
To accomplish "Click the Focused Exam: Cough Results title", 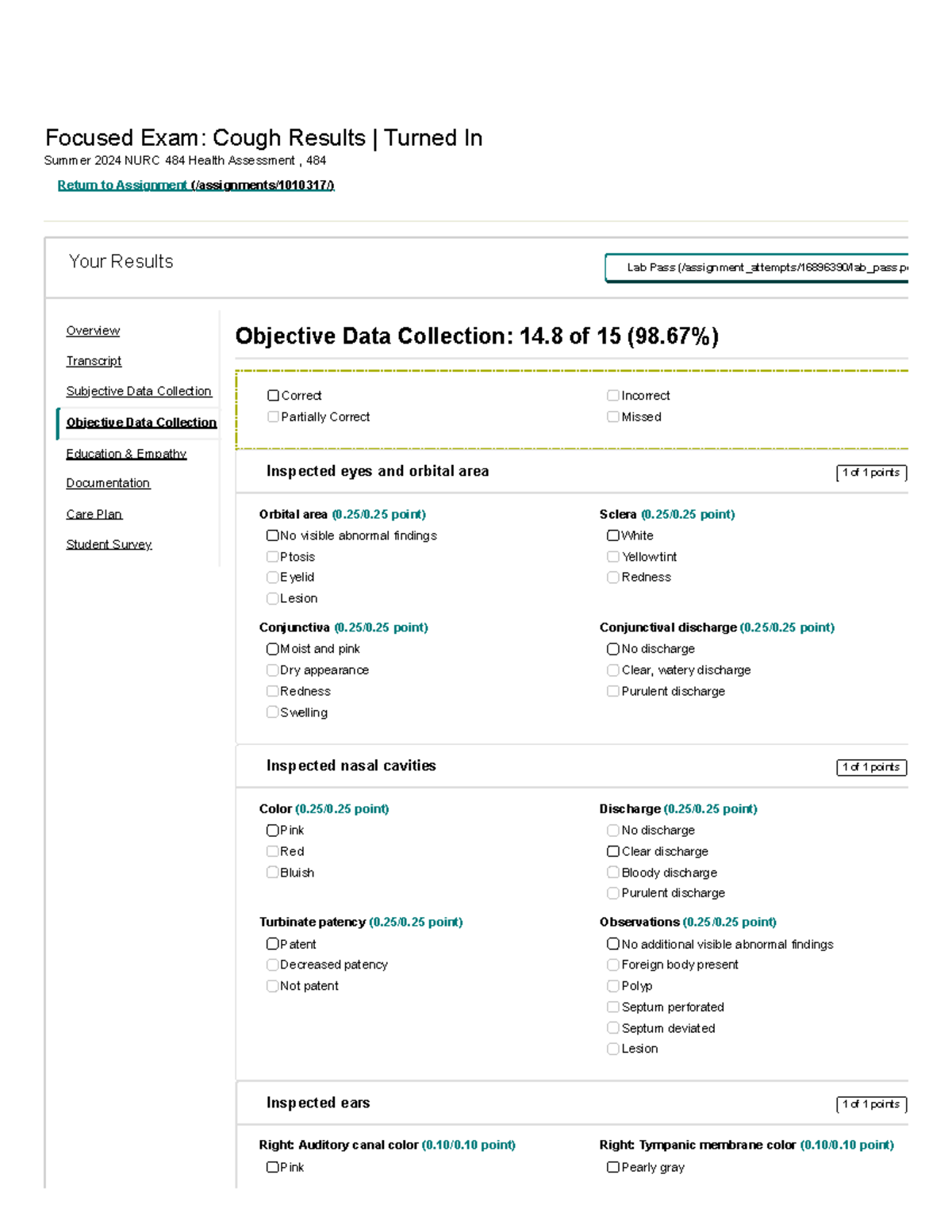I will tap(263, 138).
